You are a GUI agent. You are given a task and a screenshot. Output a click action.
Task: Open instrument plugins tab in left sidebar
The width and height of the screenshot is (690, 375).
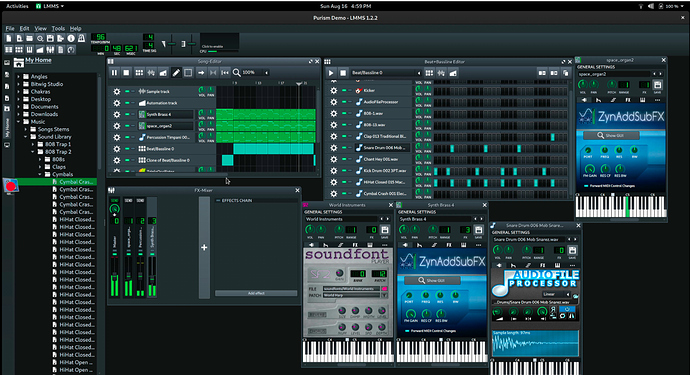click(x=7, y=63)
